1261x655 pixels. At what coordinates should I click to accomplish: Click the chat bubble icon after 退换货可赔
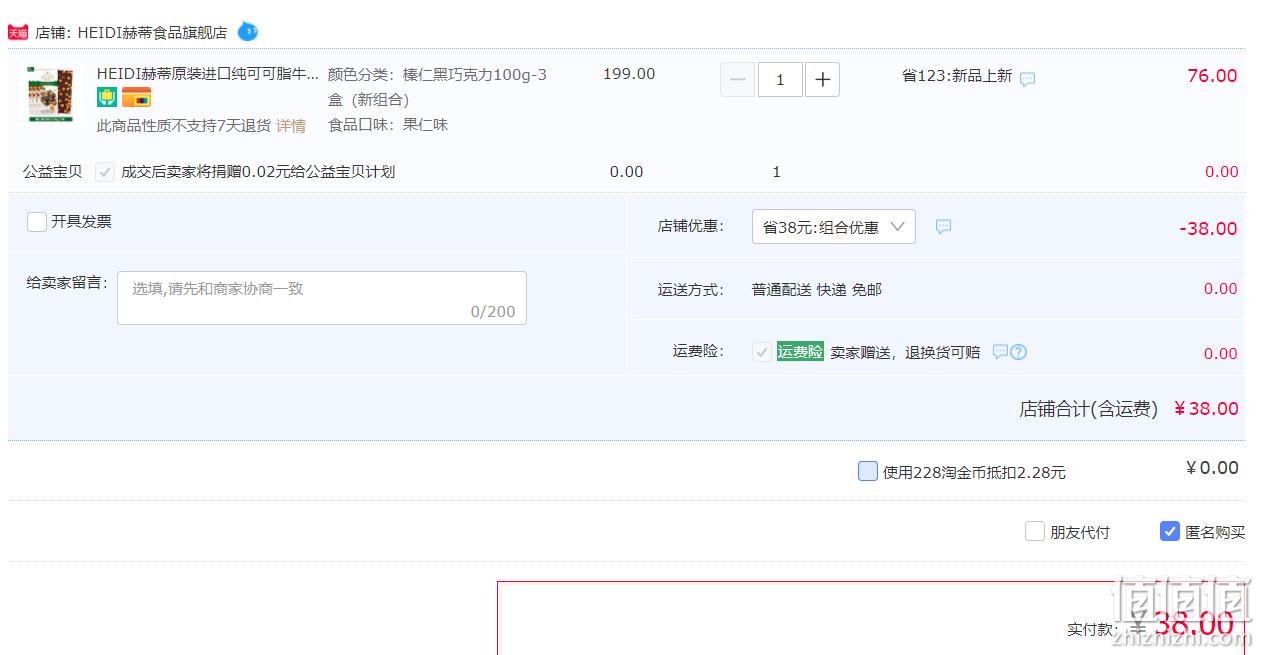(1000, 352)
